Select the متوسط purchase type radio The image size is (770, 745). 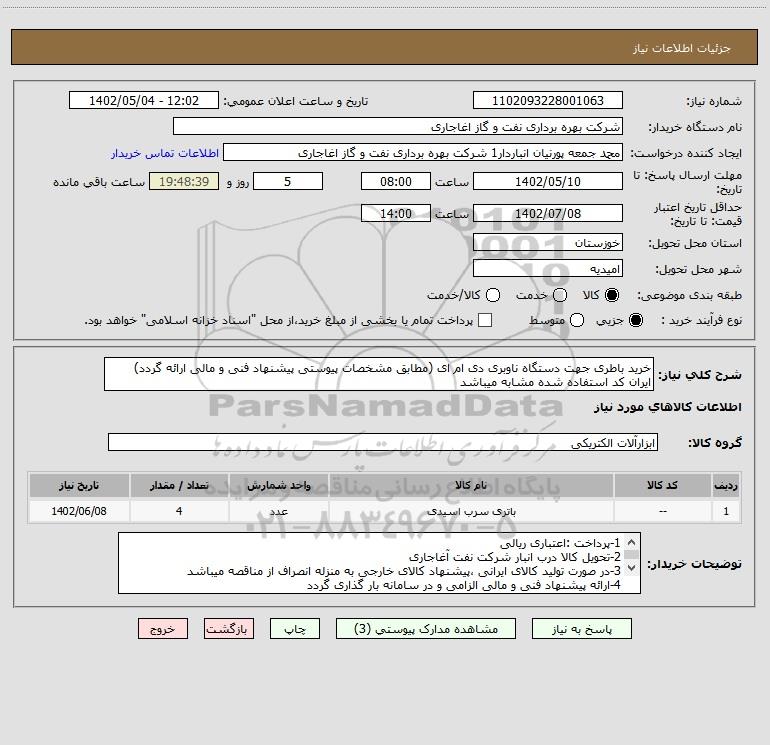tap(577, 320)
